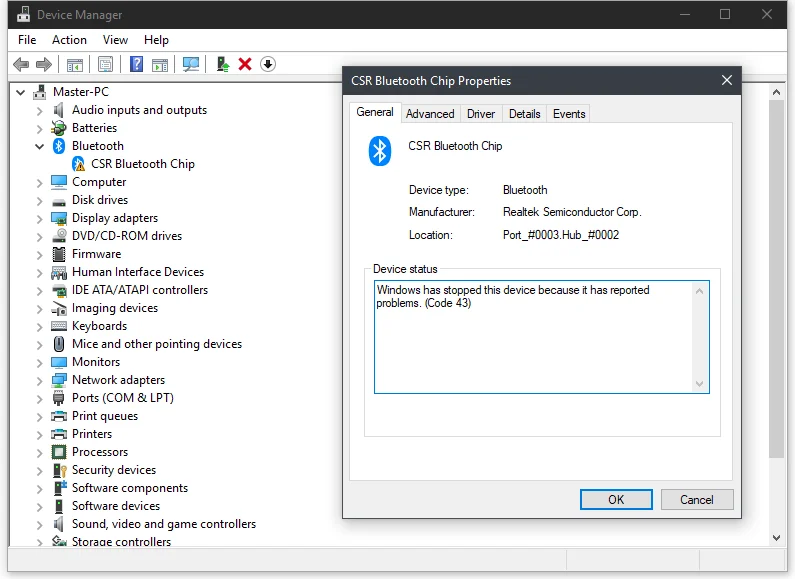Click the Action pane toolbar icon beside Help
The height and width of the screenshot is (579, 795).
160,64
